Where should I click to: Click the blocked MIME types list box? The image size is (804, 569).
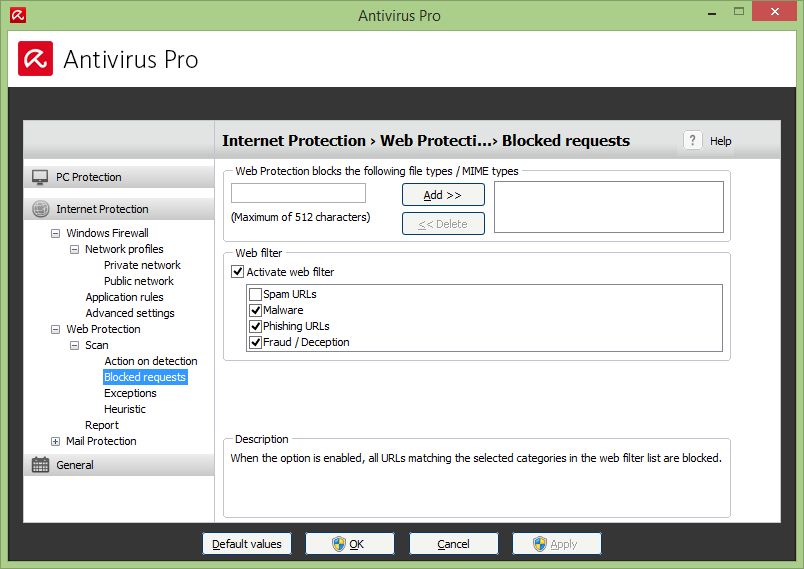click(609, 207)
